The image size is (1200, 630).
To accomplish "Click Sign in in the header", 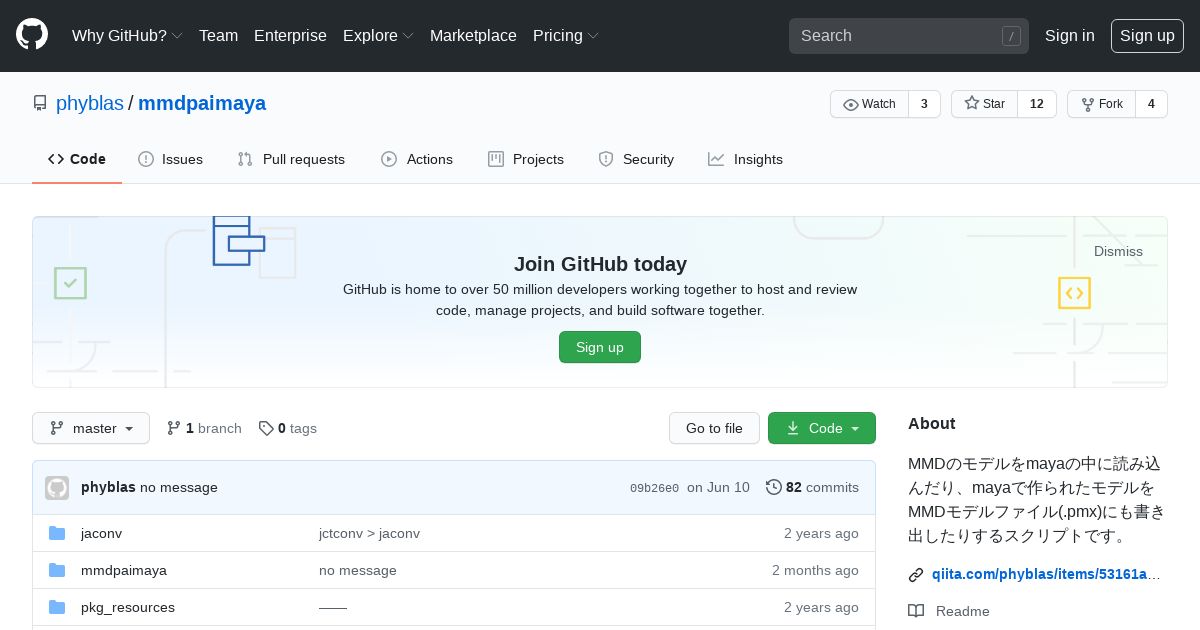I will [1069, 35].
